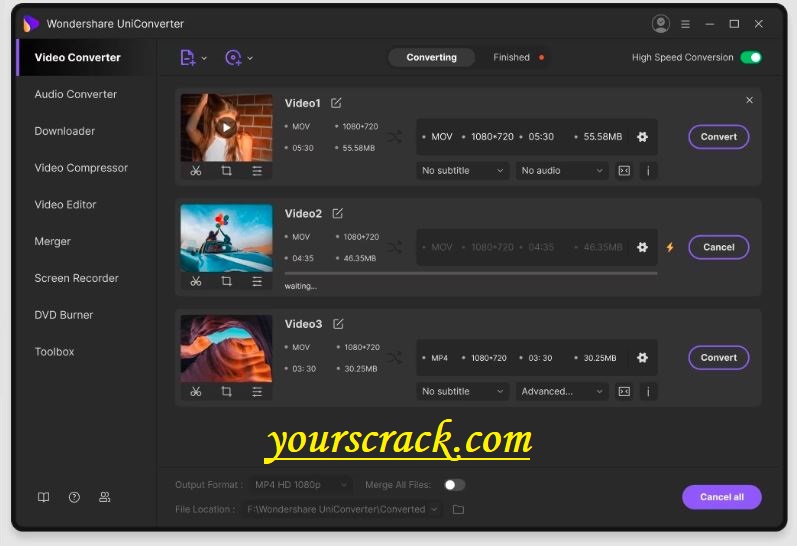This screenshot has width=797, height=546.
Task: Open output settings gear for Video1
Action: tap(642, 137)
